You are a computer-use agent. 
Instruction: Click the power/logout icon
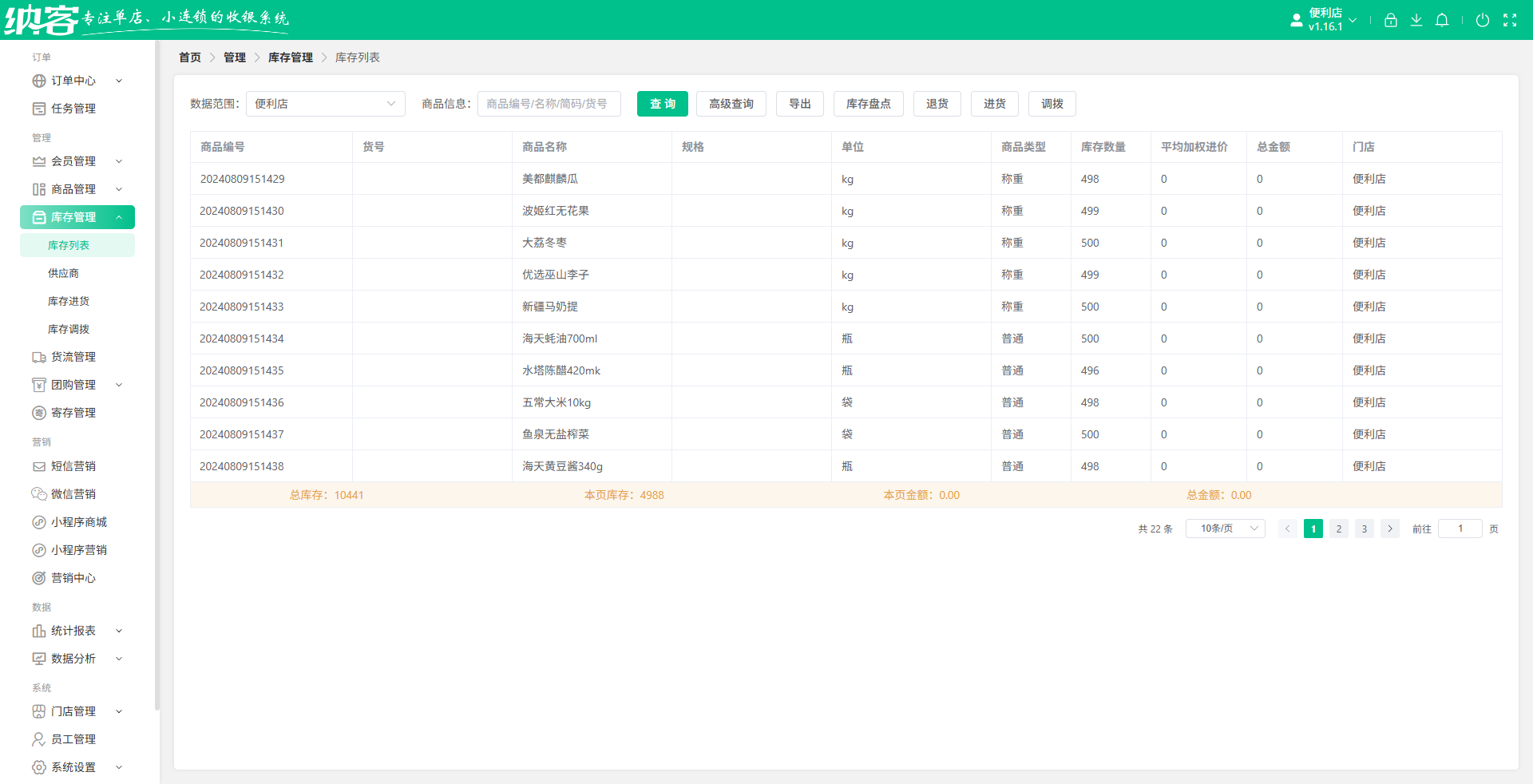tap(1483, 20)
